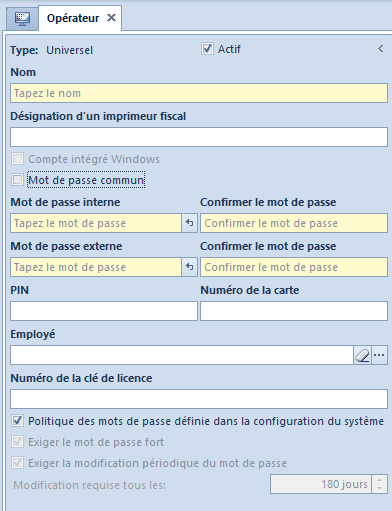The height and width of the screenshot is (511, 392).
Task: Decrease days with the stepper down arrow
Action: pos(380,489)
